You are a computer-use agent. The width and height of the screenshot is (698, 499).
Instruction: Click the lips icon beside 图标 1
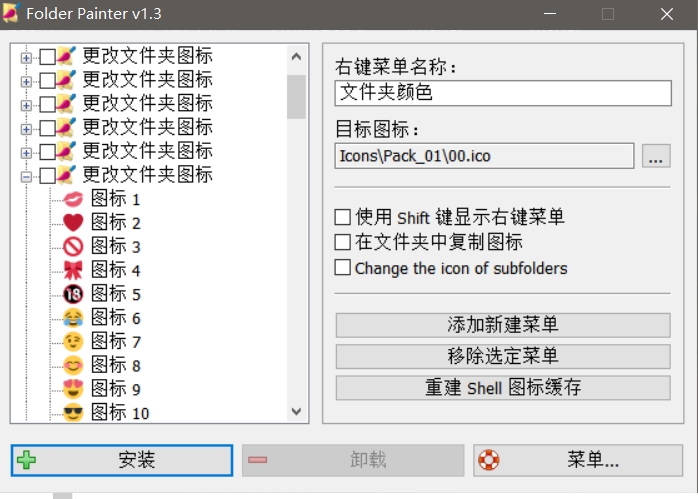pyautogui.click(x=73, y=199)
